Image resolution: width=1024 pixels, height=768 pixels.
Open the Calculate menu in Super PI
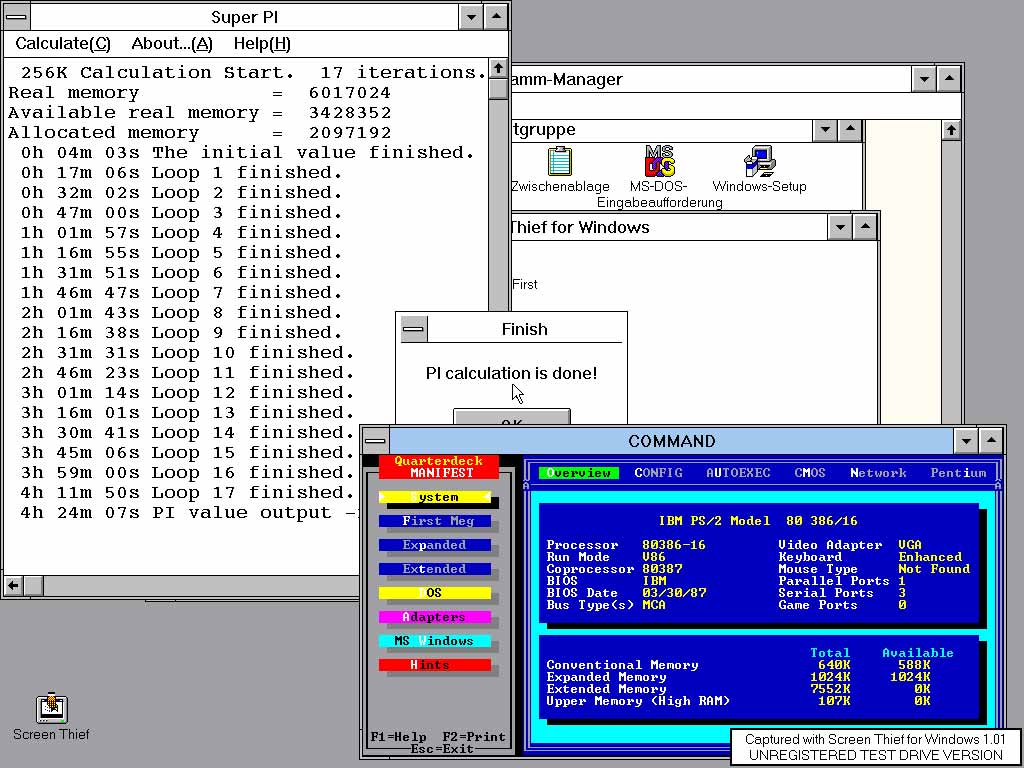(63, 44)
